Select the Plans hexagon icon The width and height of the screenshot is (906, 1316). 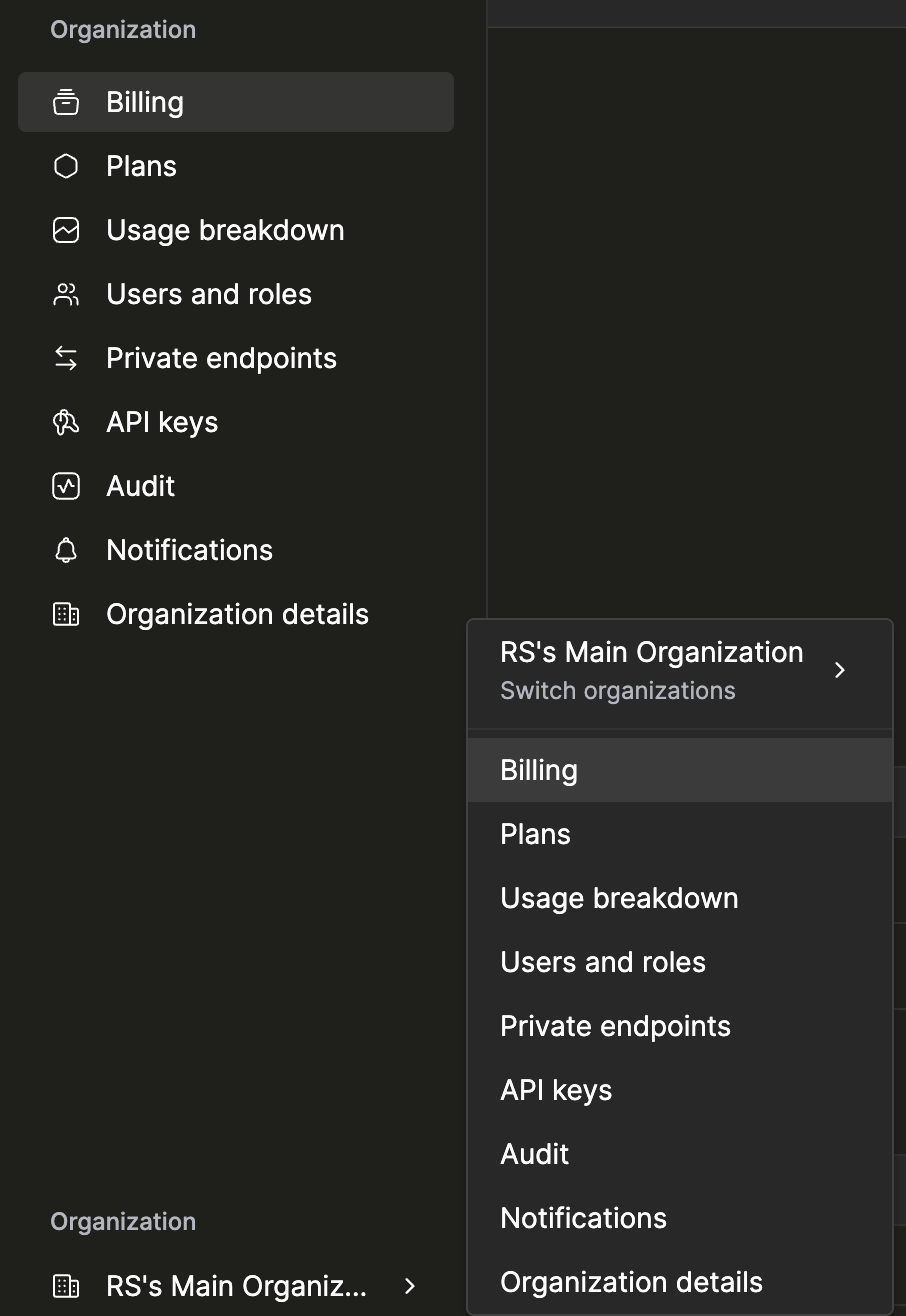pyautogui.click(x=65, y=166)
